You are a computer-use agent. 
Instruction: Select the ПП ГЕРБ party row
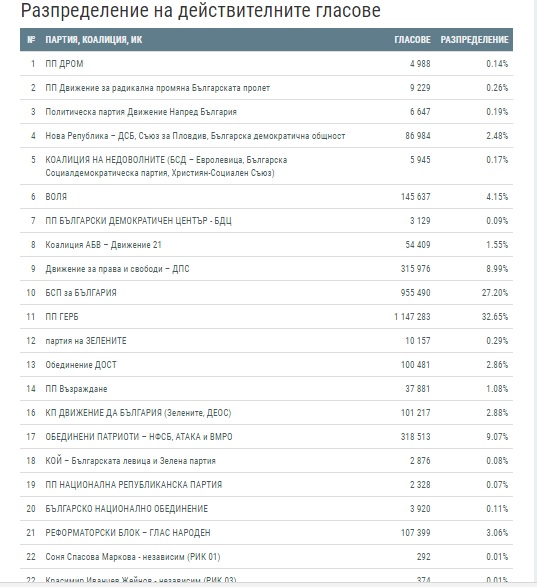(x=266, y=317)
